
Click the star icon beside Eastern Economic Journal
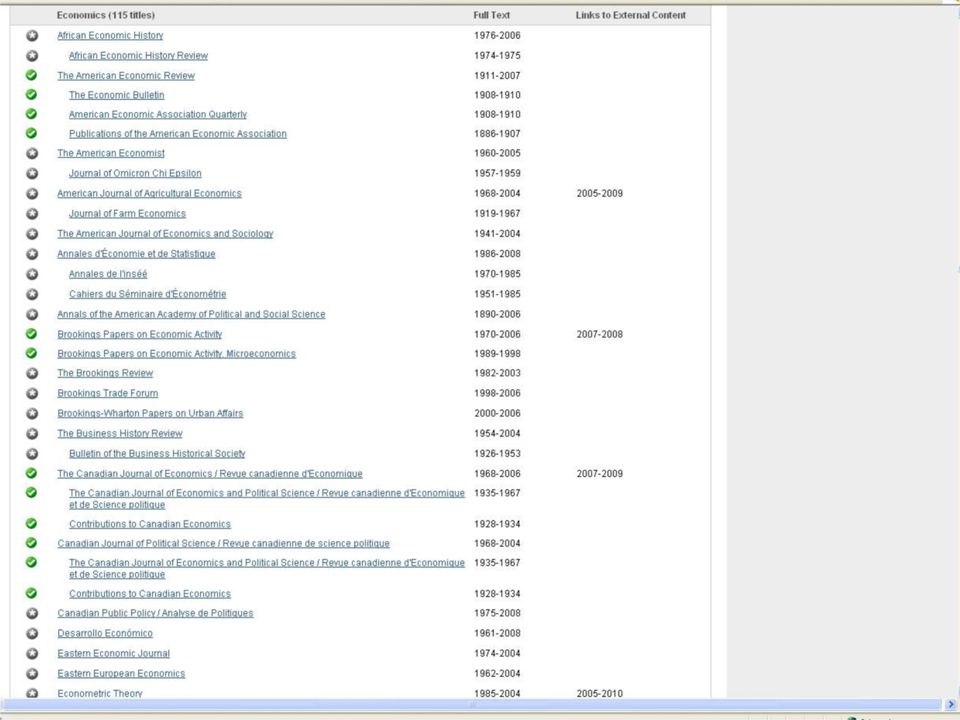[x=32, y=654]
